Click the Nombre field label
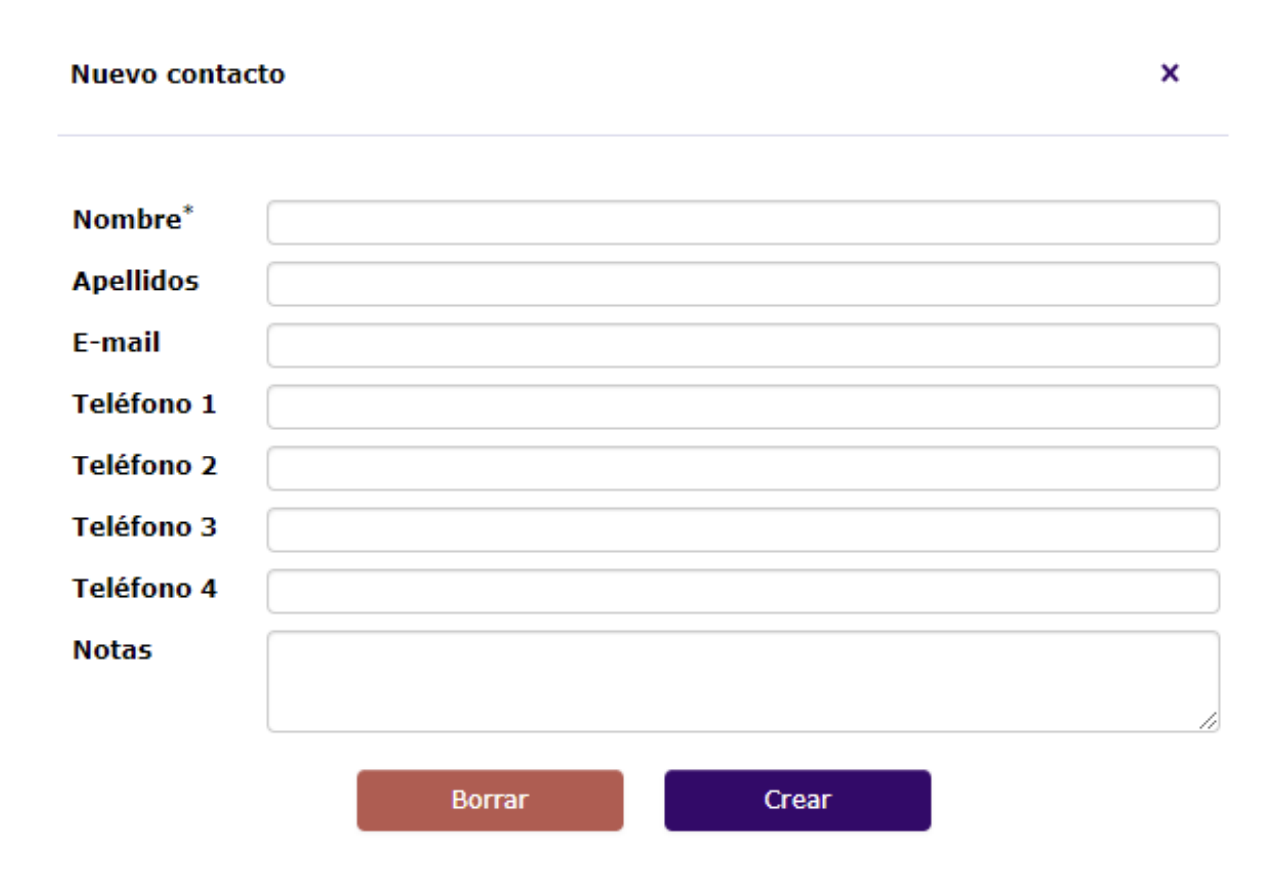1288x874 pixels. [x=126, y=221]
